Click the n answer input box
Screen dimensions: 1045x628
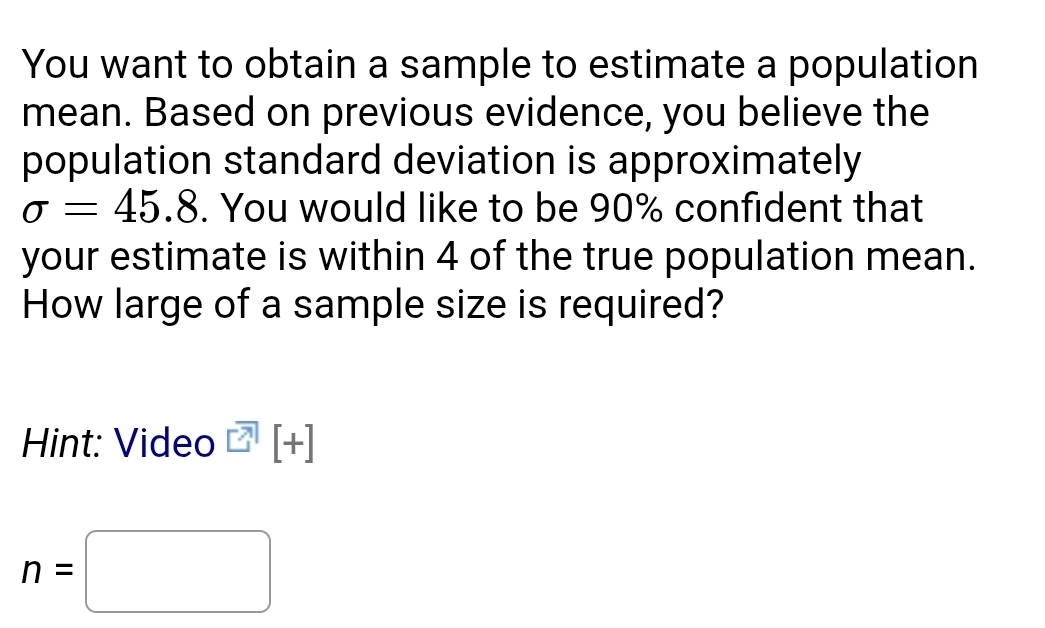tap(178, 571)
